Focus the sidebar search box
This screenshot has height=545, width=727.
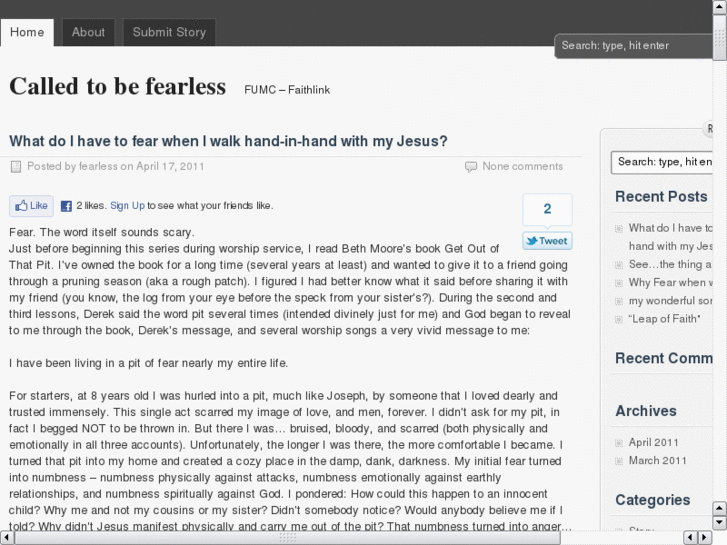(662, 162)
